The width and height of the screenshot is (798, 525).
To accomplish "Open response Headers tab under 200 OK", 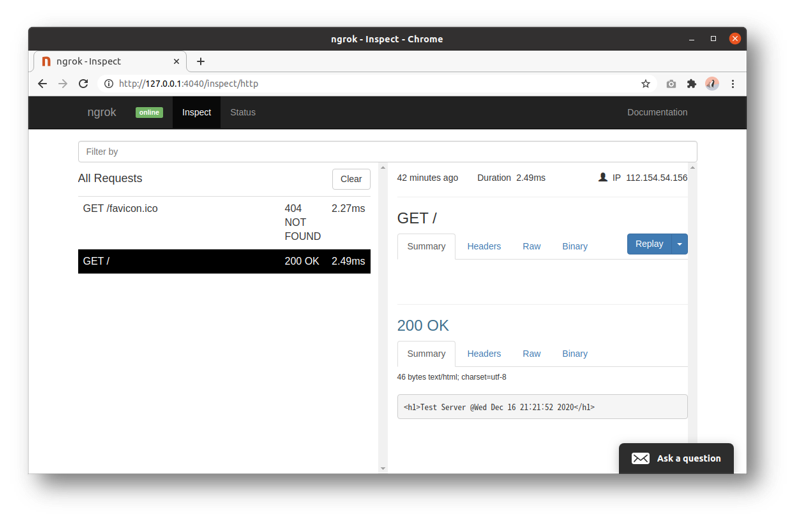I will pos(484,354).
